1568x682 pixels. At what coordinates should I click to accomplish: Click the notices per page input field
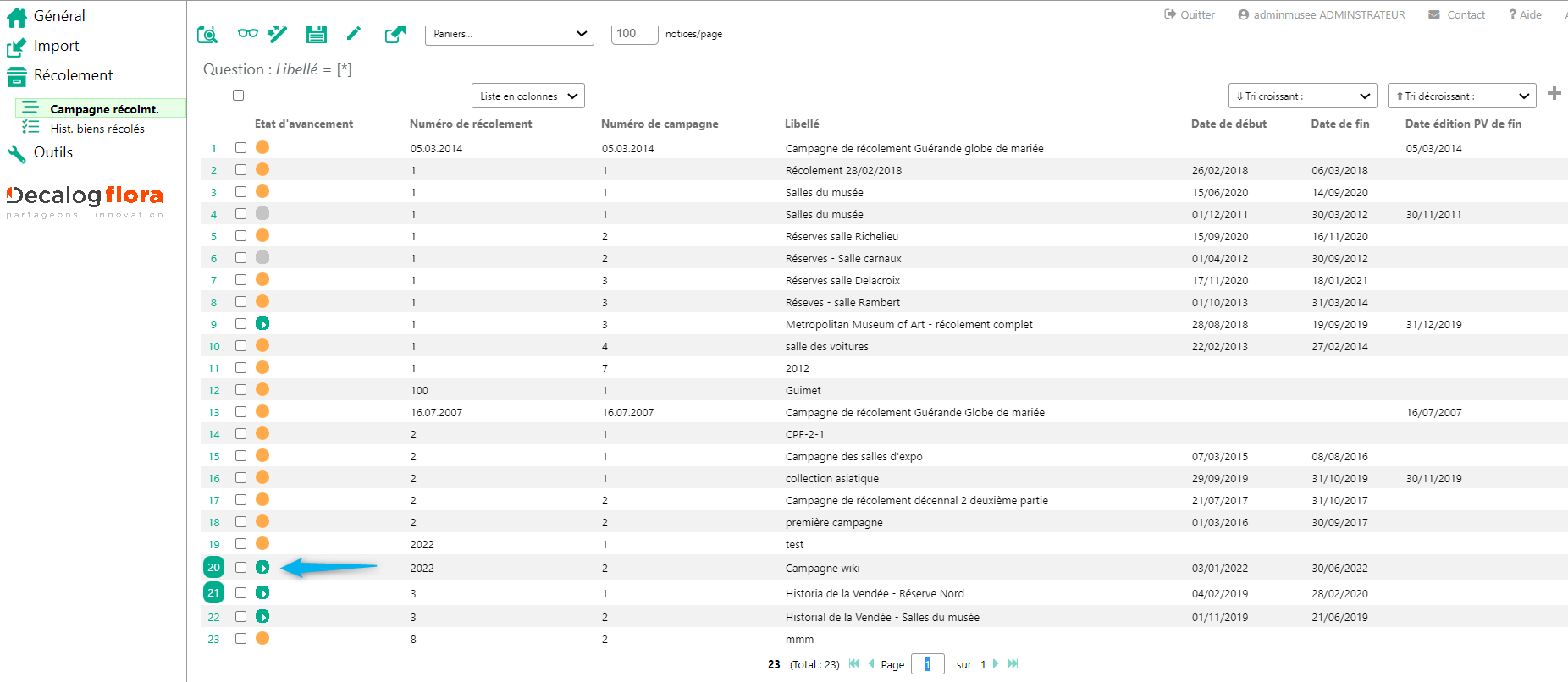pyautogui.click(x=634, y=34)
